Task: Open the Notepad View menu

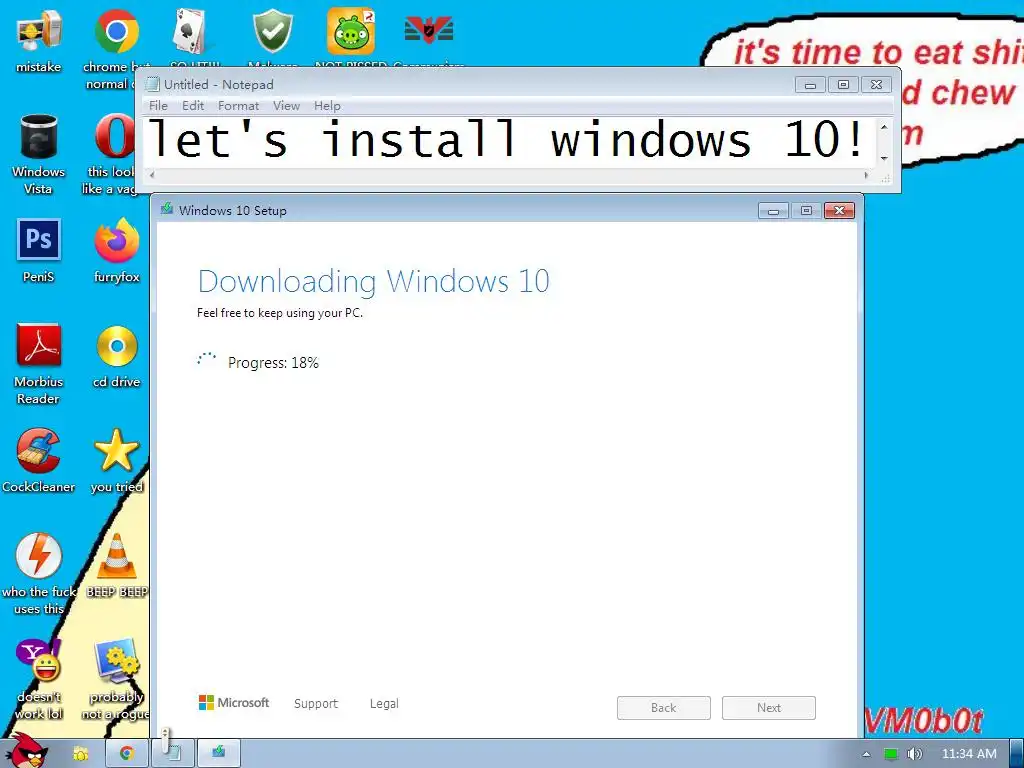Action: tap(286, 106)
